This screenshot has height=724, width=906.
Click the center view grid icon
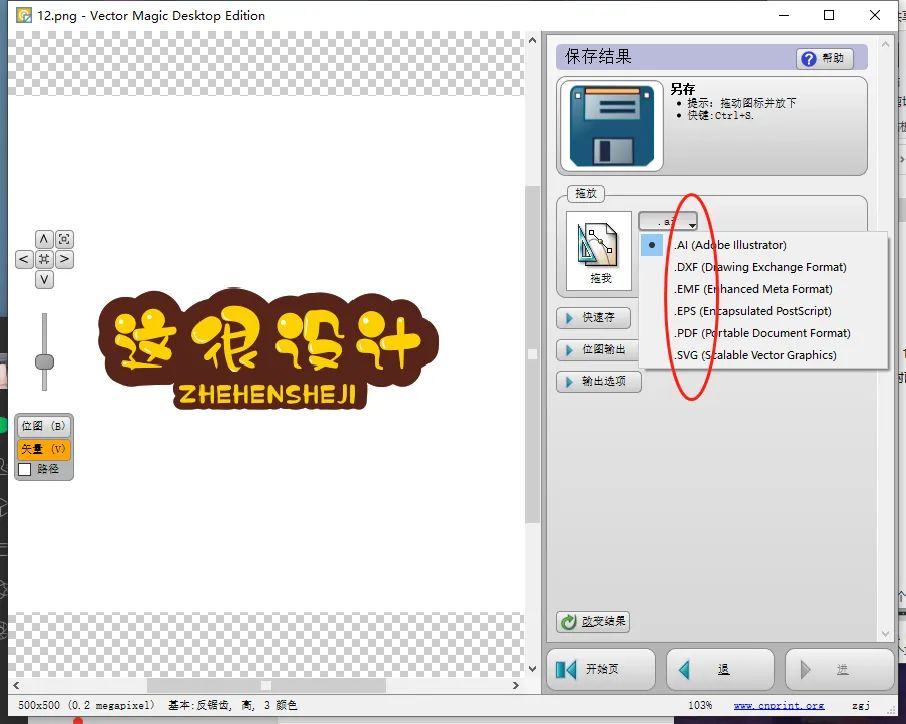[44, 259]
